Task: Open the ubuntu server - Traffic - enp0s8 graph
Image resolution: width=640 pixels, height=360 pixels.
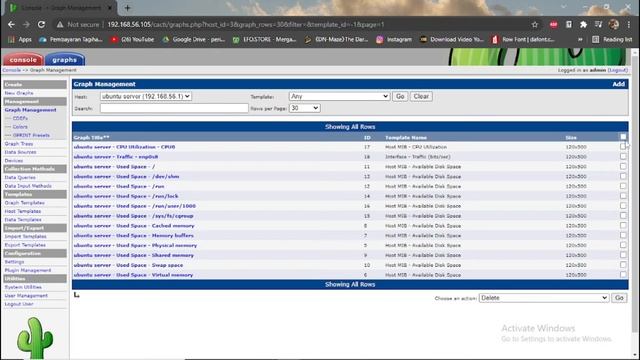Action: click(116, 157)
